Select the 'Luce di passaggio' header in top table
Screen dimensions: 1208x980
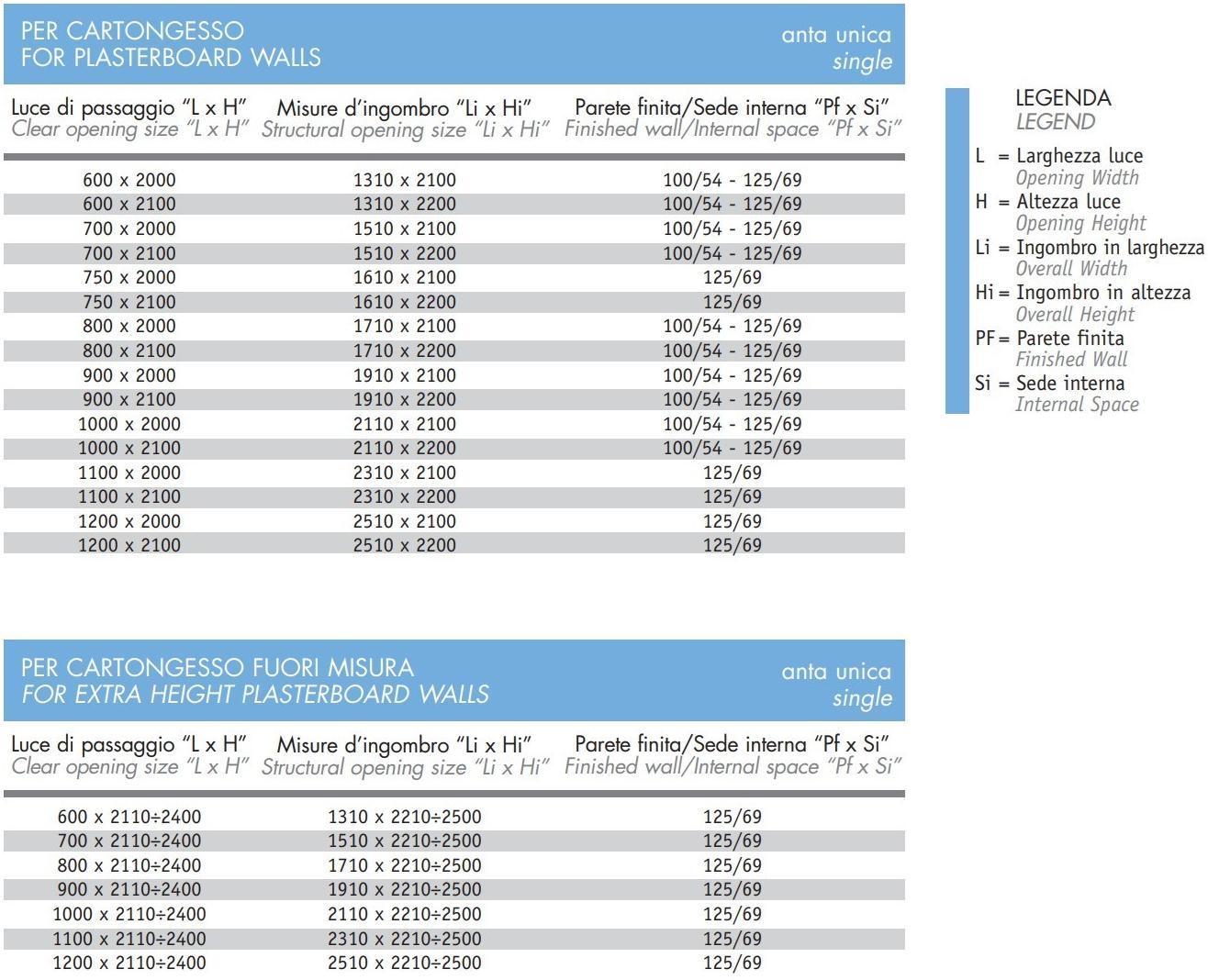tap(129, 108)
